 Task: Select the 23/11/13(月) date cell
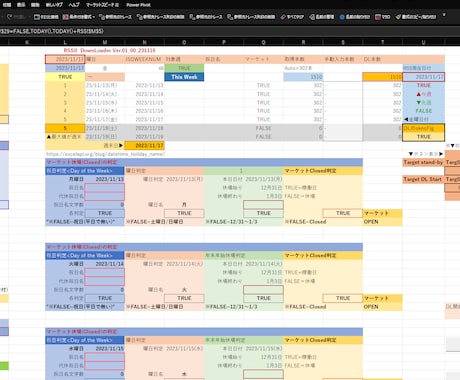105,85
